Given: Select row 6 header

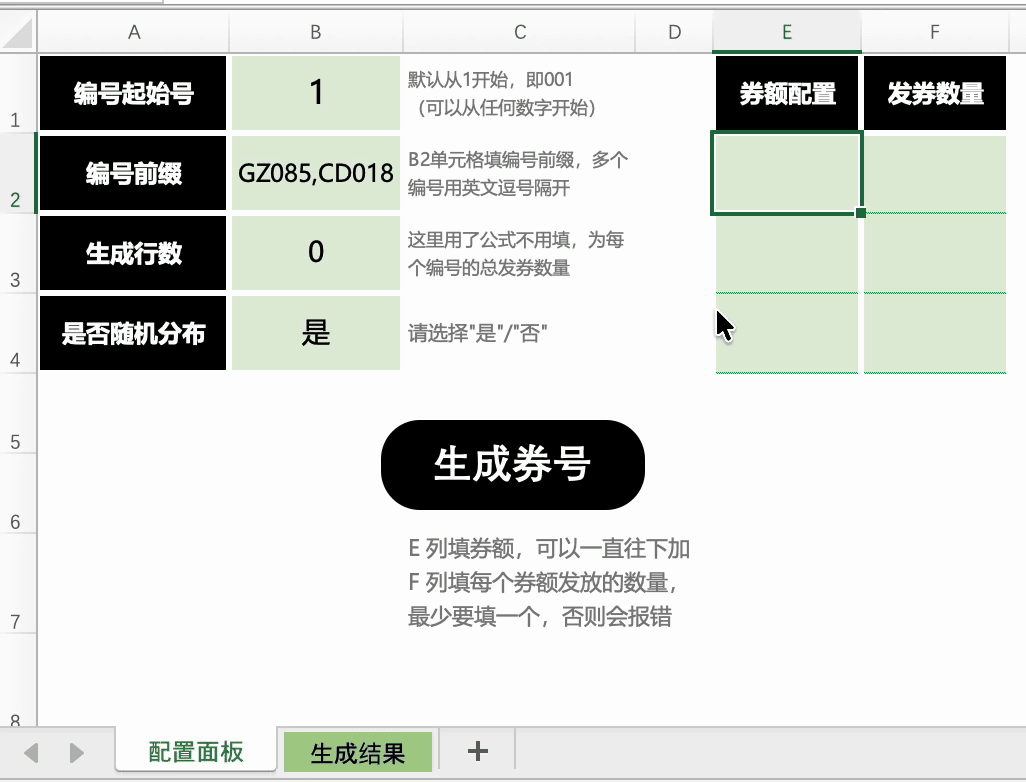Looking at the screenshot, I should pyautogui.click(x=18, y=493).
